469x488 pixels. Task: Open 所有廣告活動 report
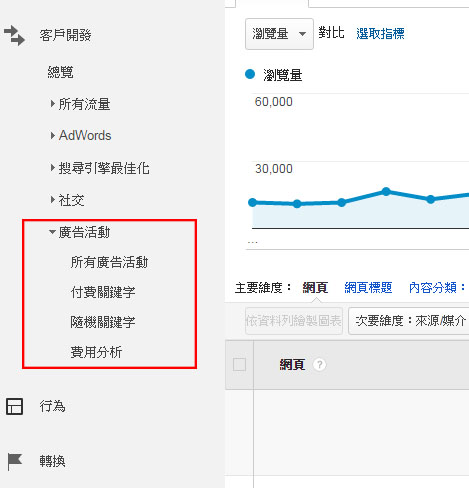coord(109,262)
